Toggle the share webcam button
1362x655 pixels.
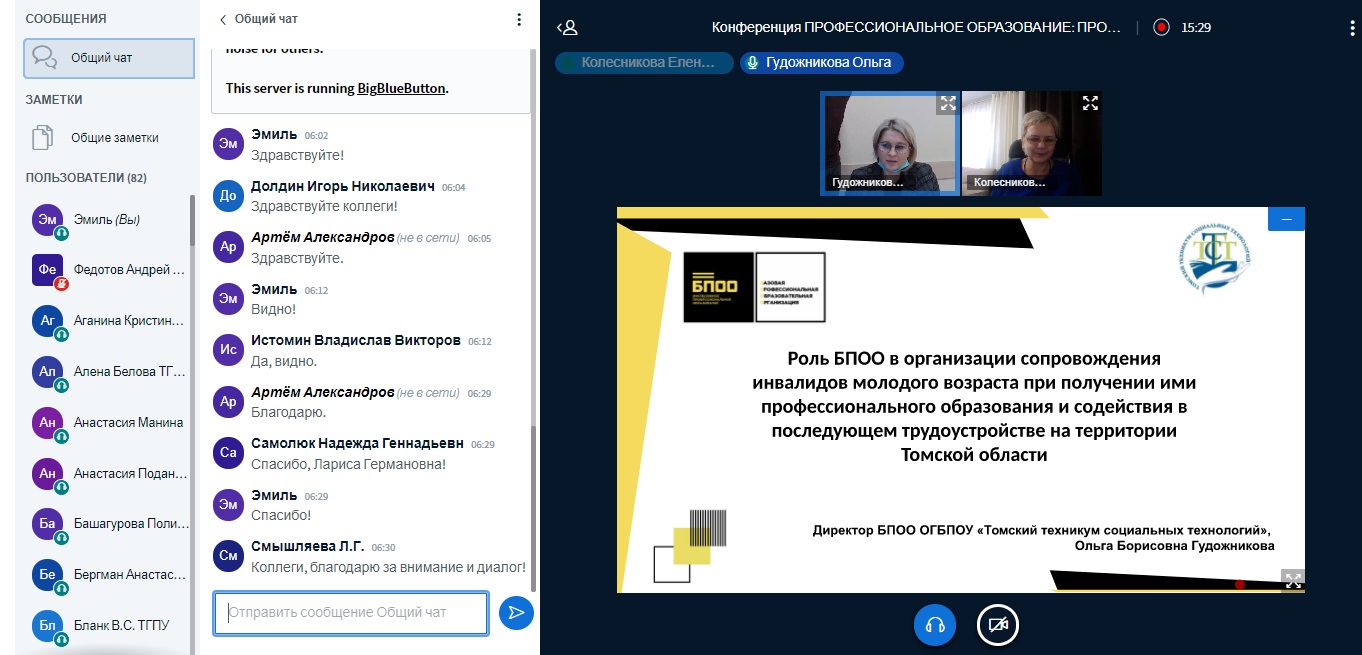[x=997, y=625]
